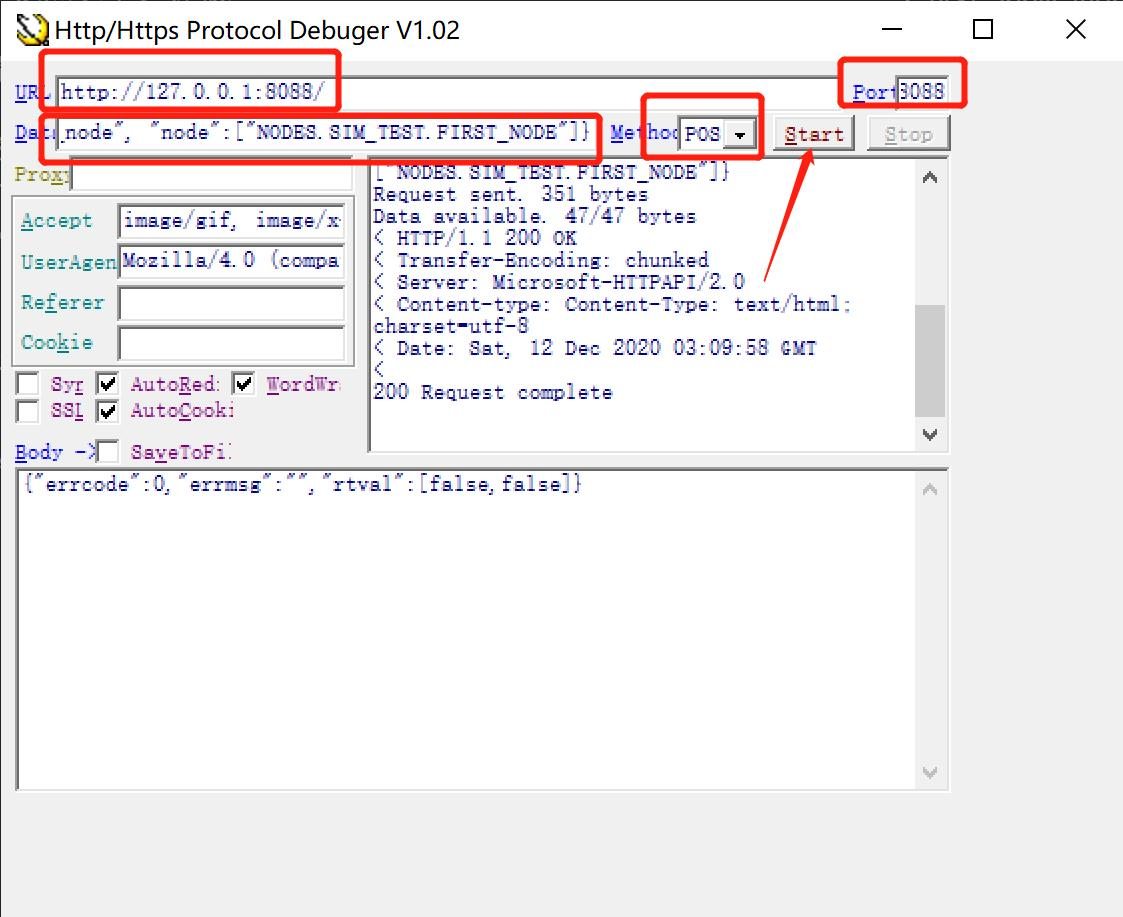Enable the SSL checkbox

coord(27,411)
